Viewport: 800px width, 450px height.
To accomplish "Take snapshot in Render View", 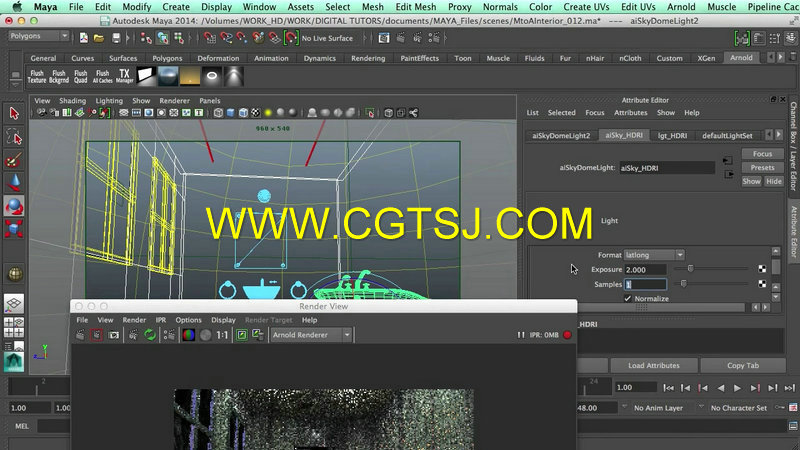I will coord(113,335).
